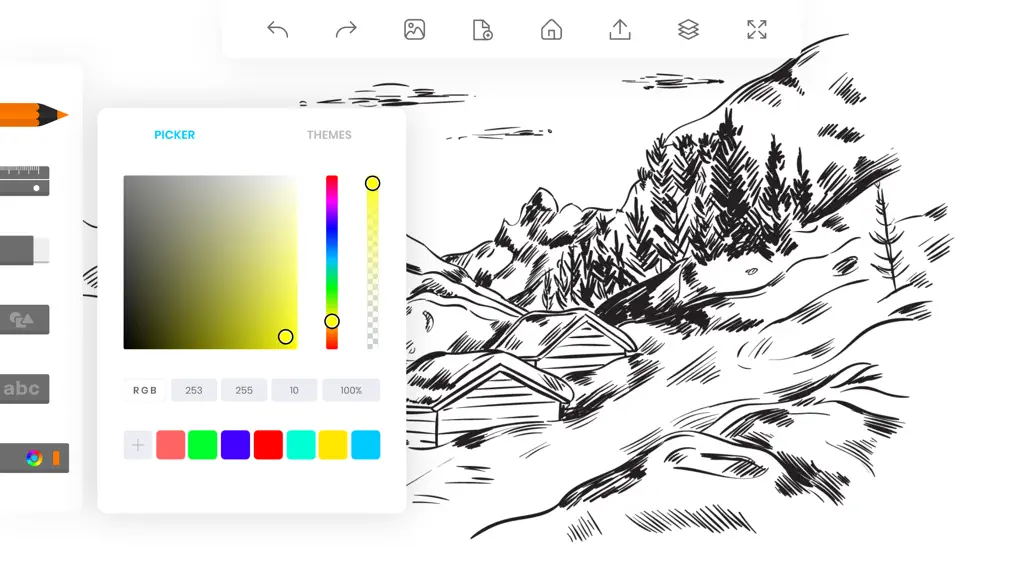Viewport: 1024px width, 576px height.
Task: Toggle fullscreen with the expand arrows icon
Action: (x=757, y=29)
